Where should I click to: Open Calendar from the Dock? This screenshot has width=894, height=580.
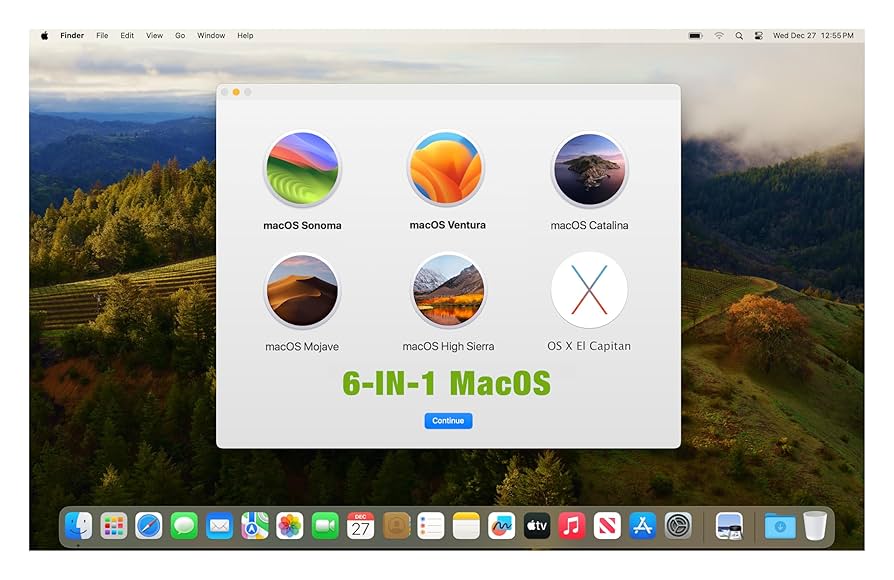tap(360, 525)
